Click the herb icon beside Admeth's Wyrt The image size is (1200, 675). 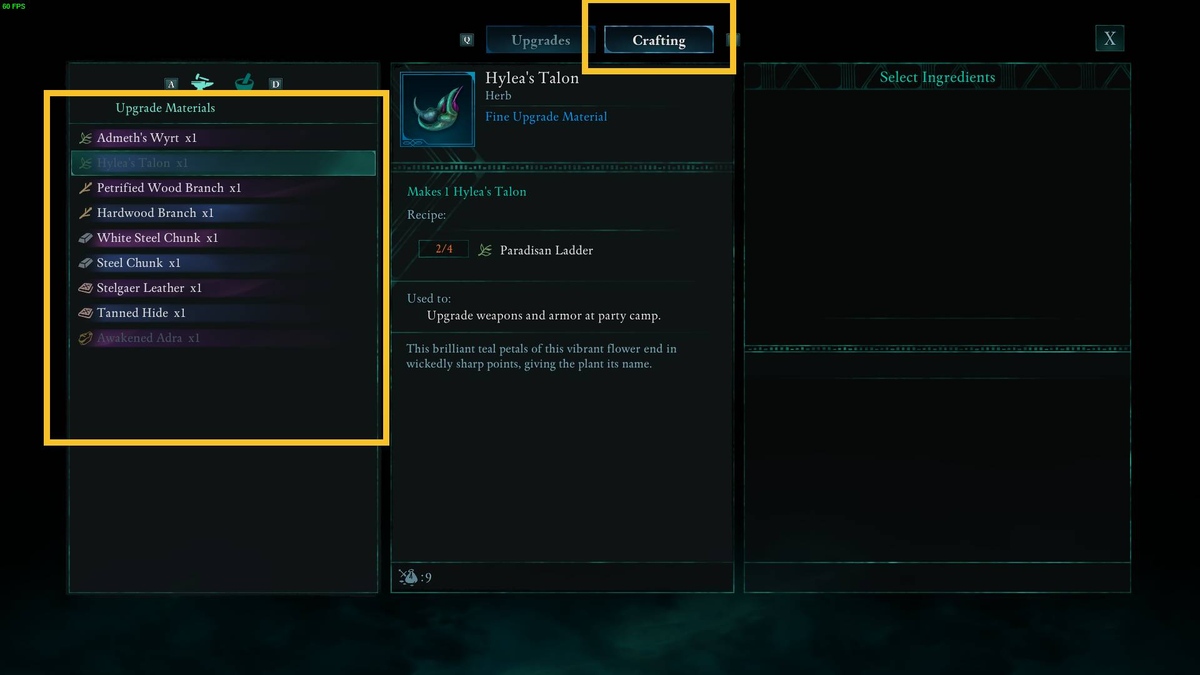coord(86,138)
